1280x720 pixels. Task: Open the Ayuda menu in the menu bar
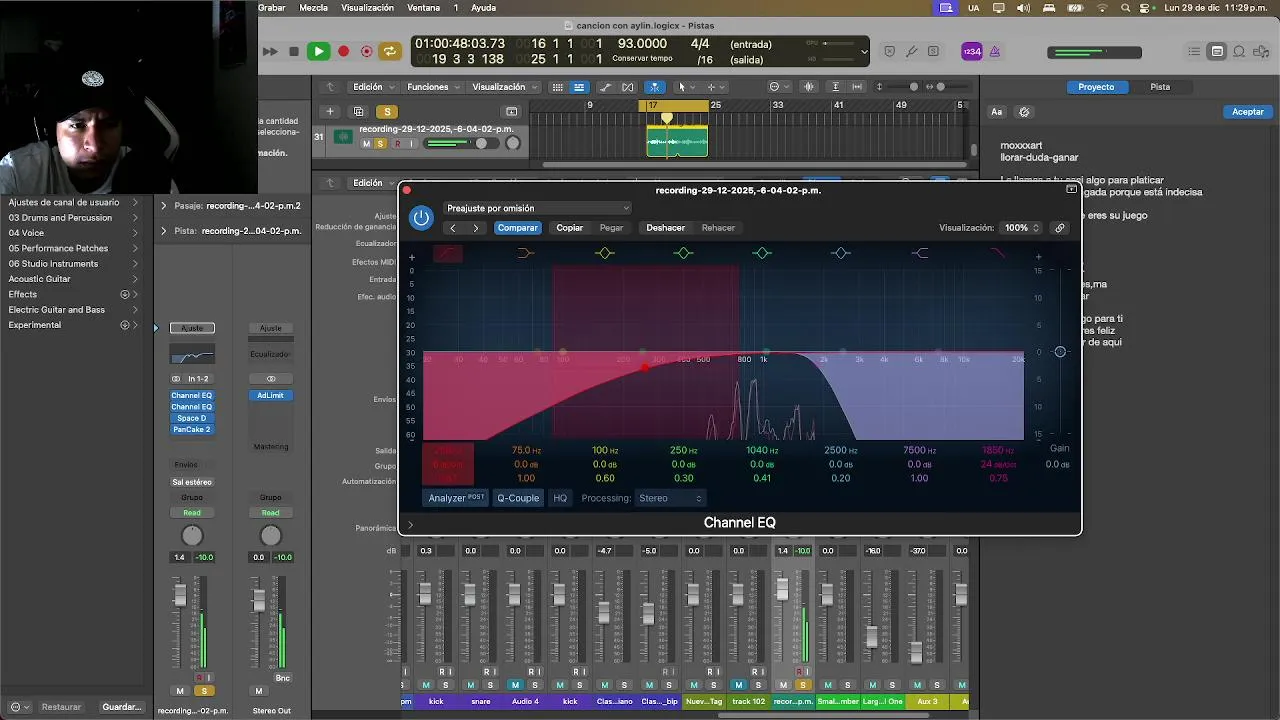[x=483, y=8]
